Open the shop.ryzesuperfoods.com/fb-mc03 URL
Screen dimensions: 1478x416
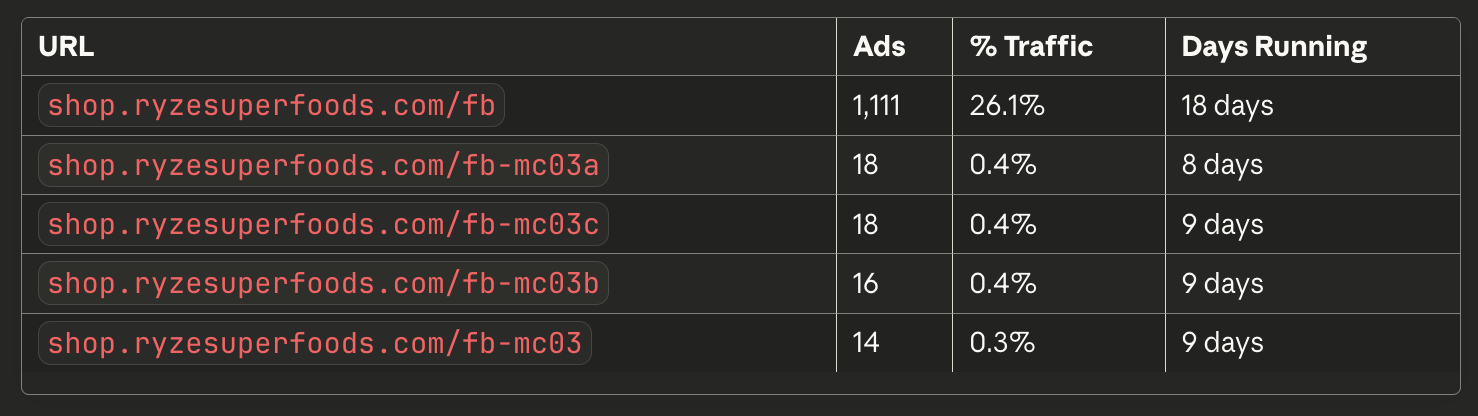tap(315, 343)
